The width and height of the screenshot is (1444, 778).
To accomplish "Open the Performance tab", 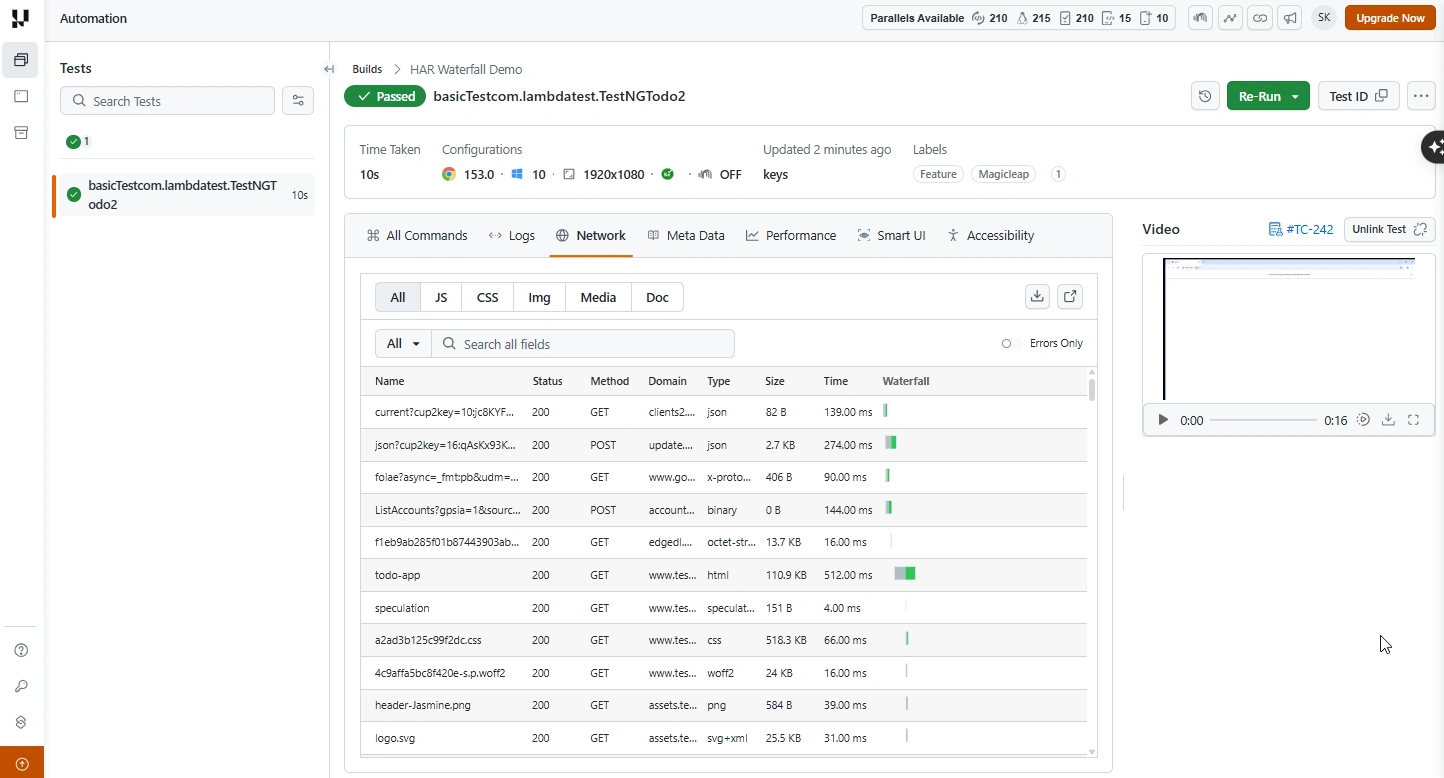I will click(791, 235).
